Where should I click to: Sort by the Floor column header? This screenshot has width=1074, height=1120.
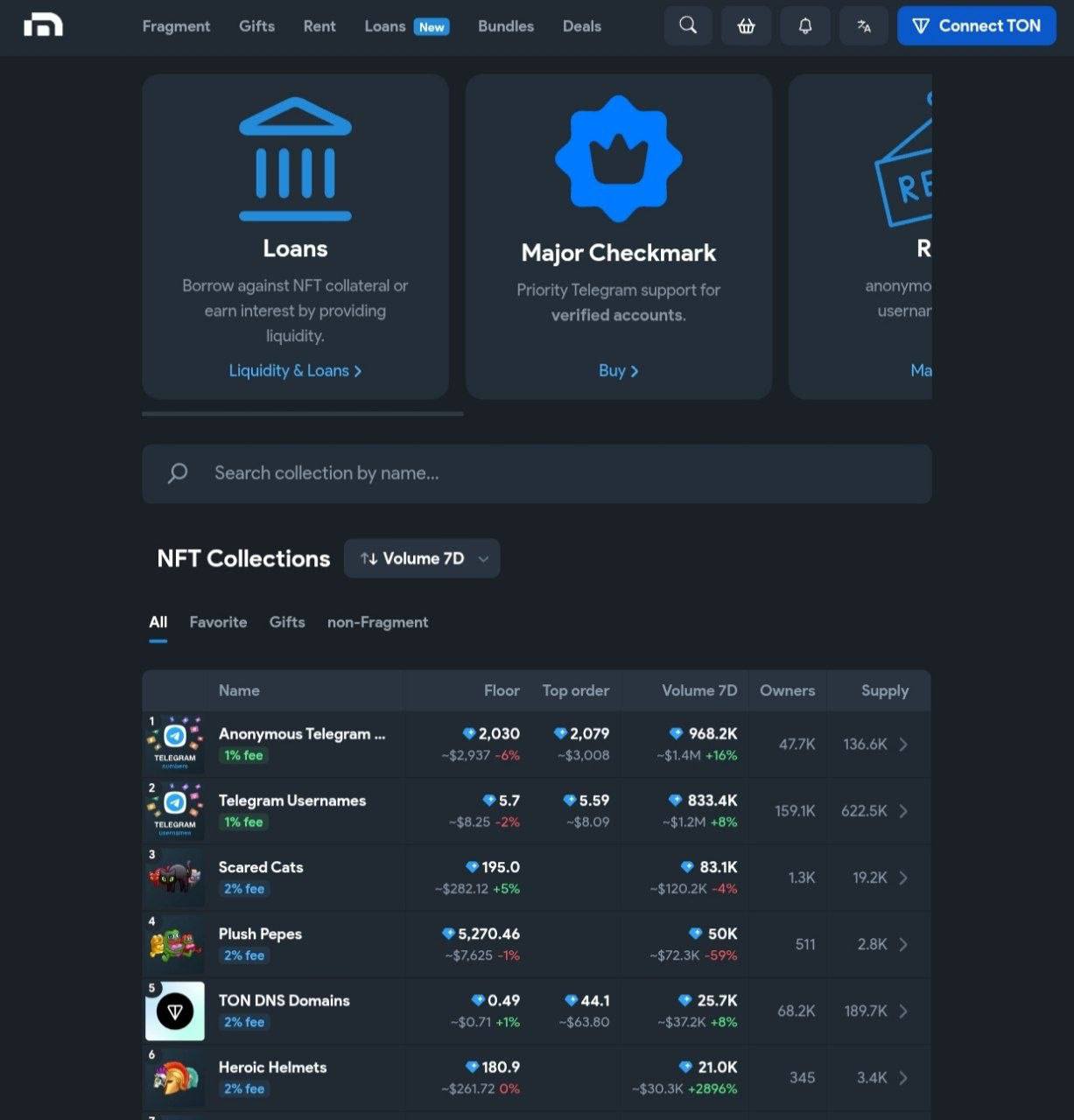click(502, 690)
